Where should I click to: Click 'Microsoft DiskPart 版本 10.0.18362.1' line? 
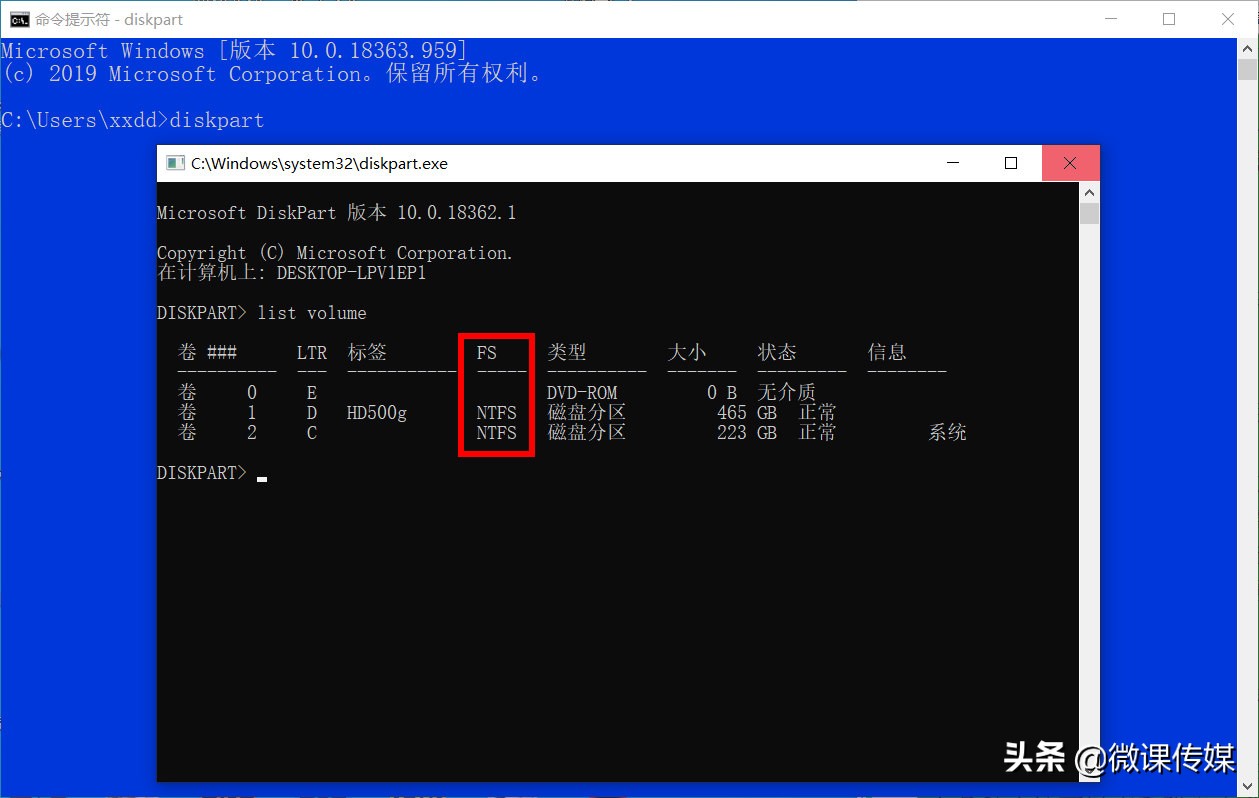pyautogui.click(x=337, y=213)
